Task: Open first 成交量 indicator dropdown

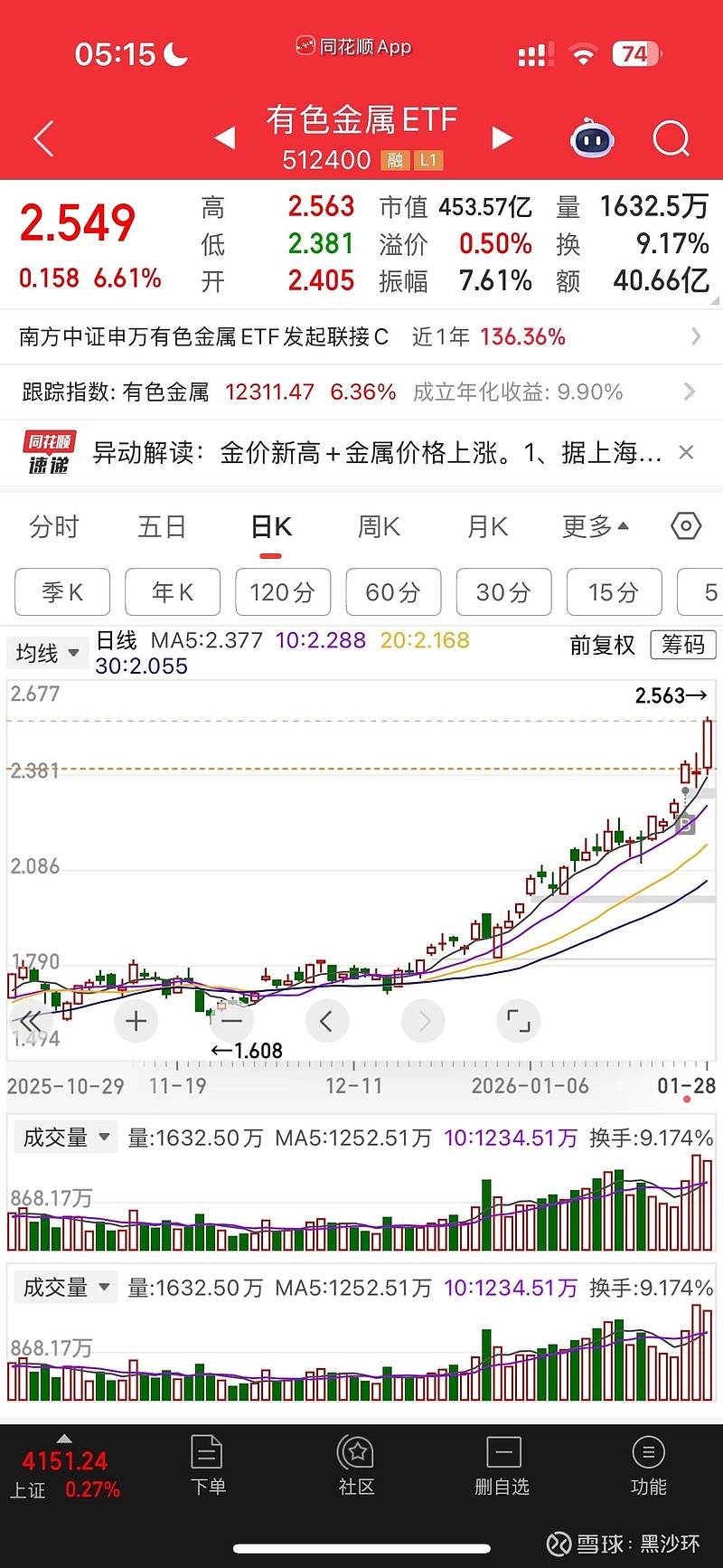Action: coord(66,1138)
